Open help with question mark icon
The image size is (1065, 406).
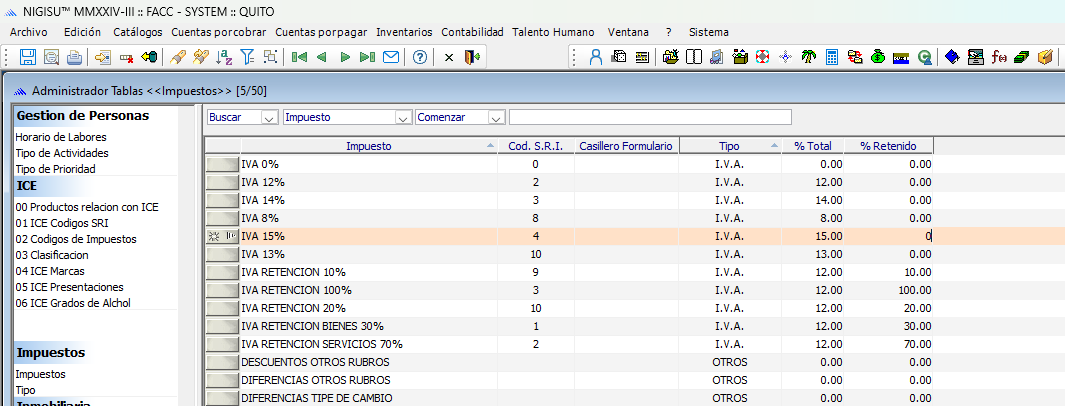(x=420, y=57)
